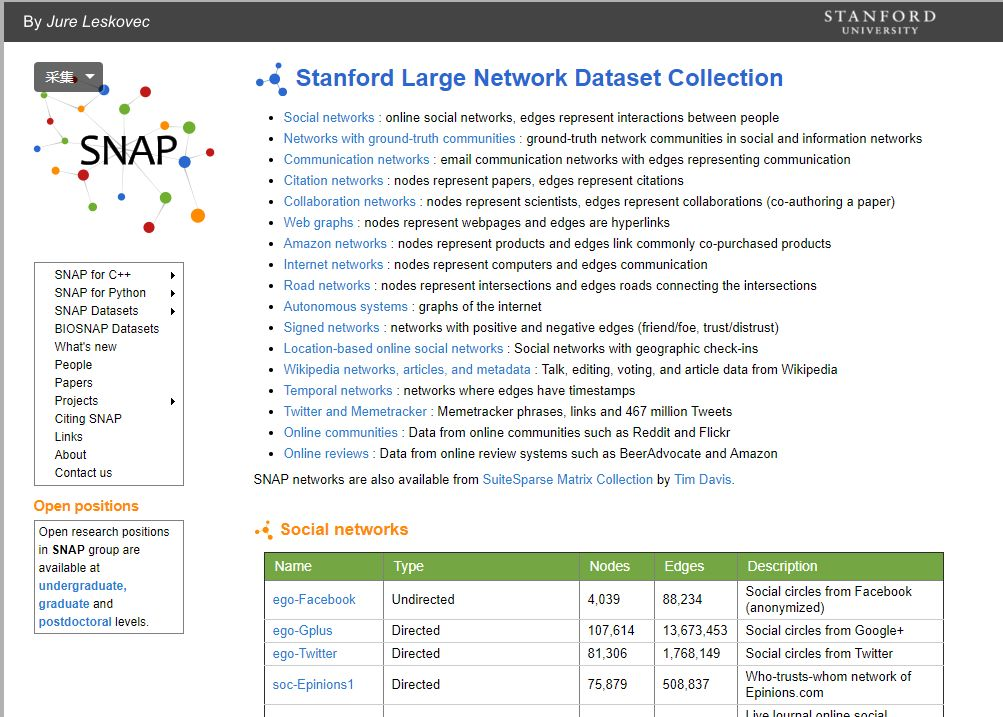1003x717 pixels.
Task: Open Contact us in the sidebar
Action: [83, 472]
